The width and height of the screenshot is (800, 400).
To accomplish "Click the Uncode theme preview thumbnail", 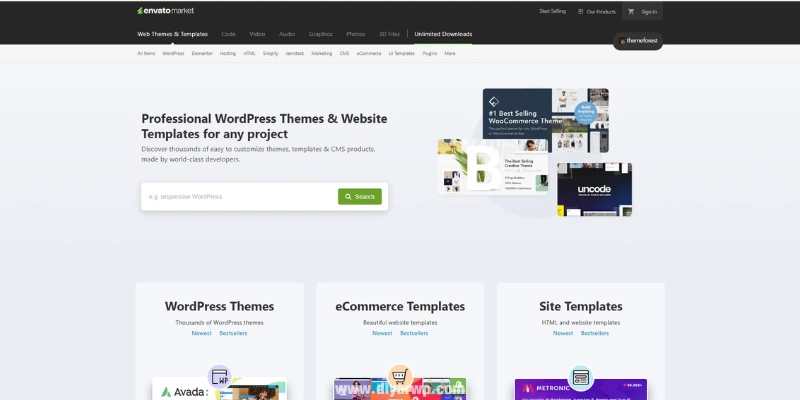I will 594,188.
